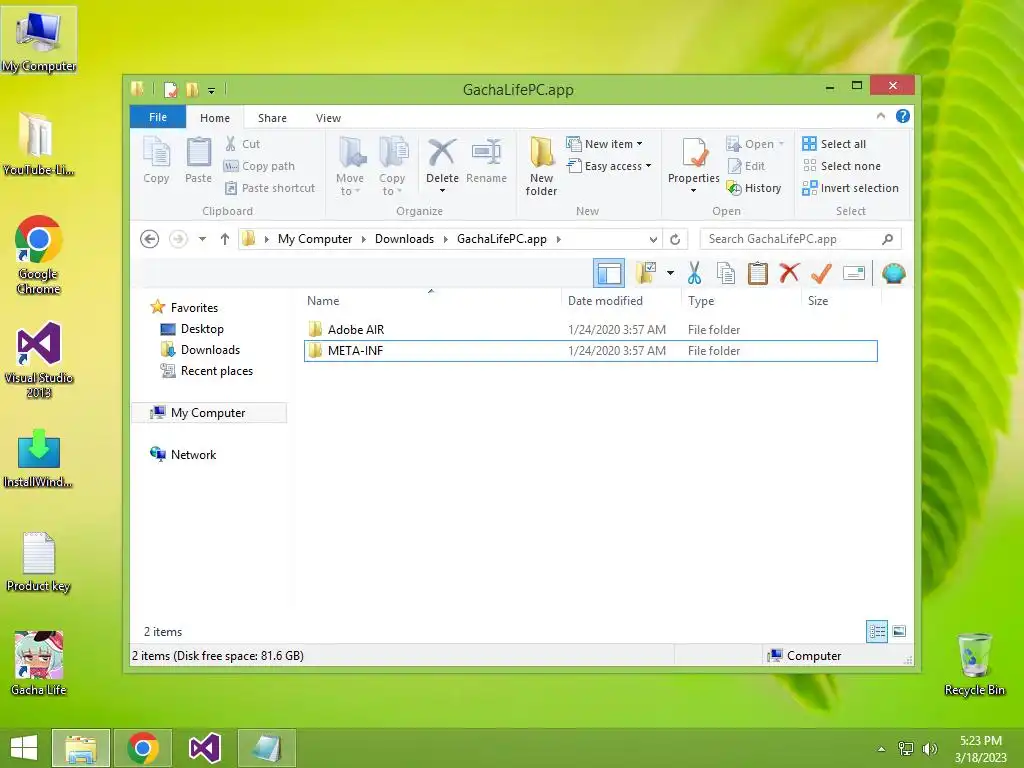Click Select all in ribbon
The image size is (1024, 768).
tap(835, 144)
